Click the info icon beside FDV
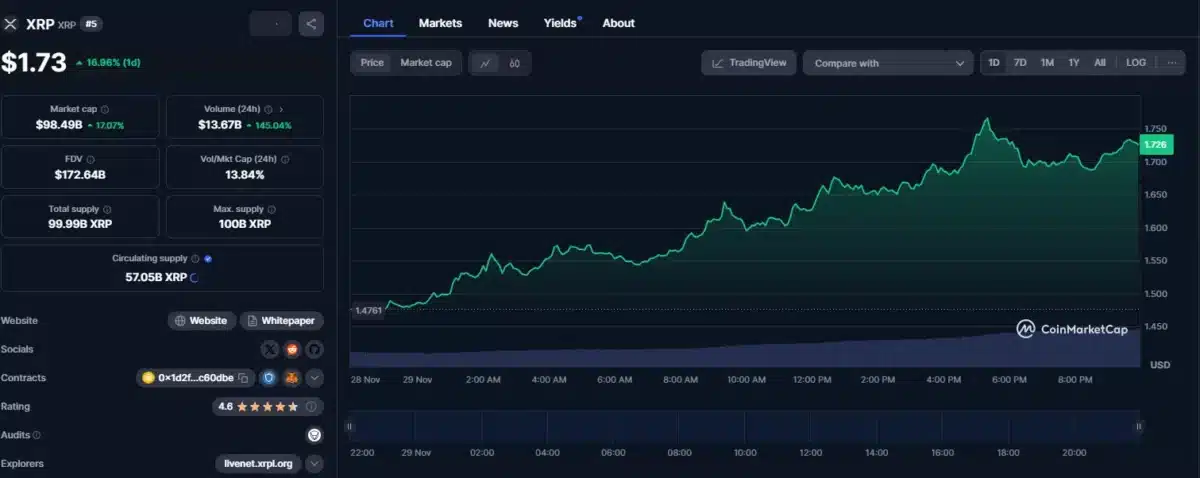The height and width of the screenshot is (478, 1200). (91, 159)
